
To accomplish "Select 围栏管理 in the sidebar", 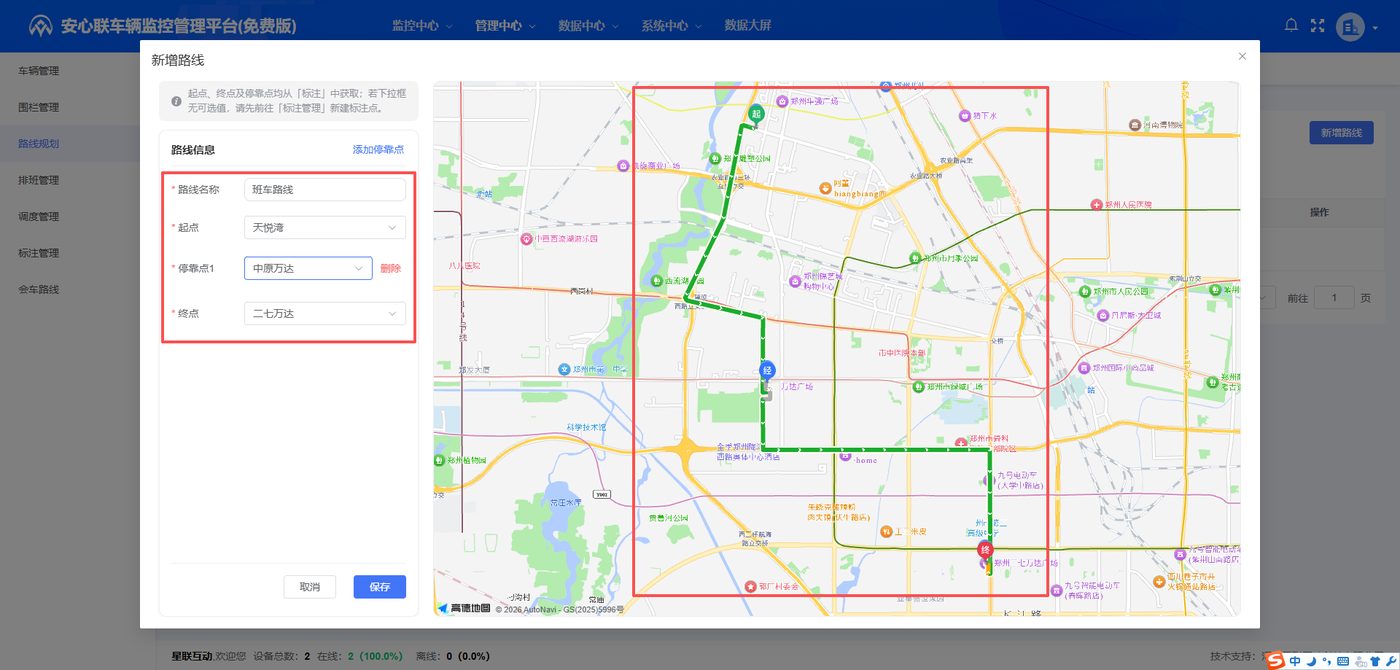I will pos(39,107).
